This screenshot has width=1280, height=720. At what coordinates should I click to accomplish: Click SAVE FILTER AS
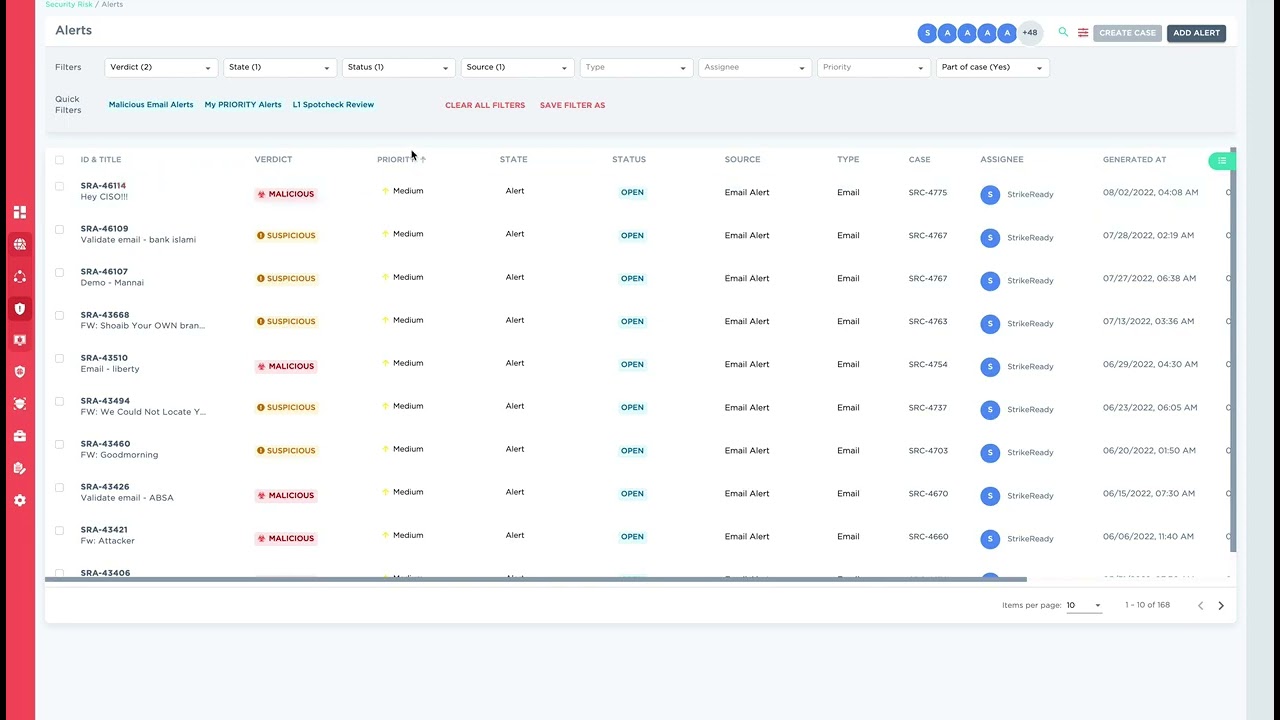point(572,105)
